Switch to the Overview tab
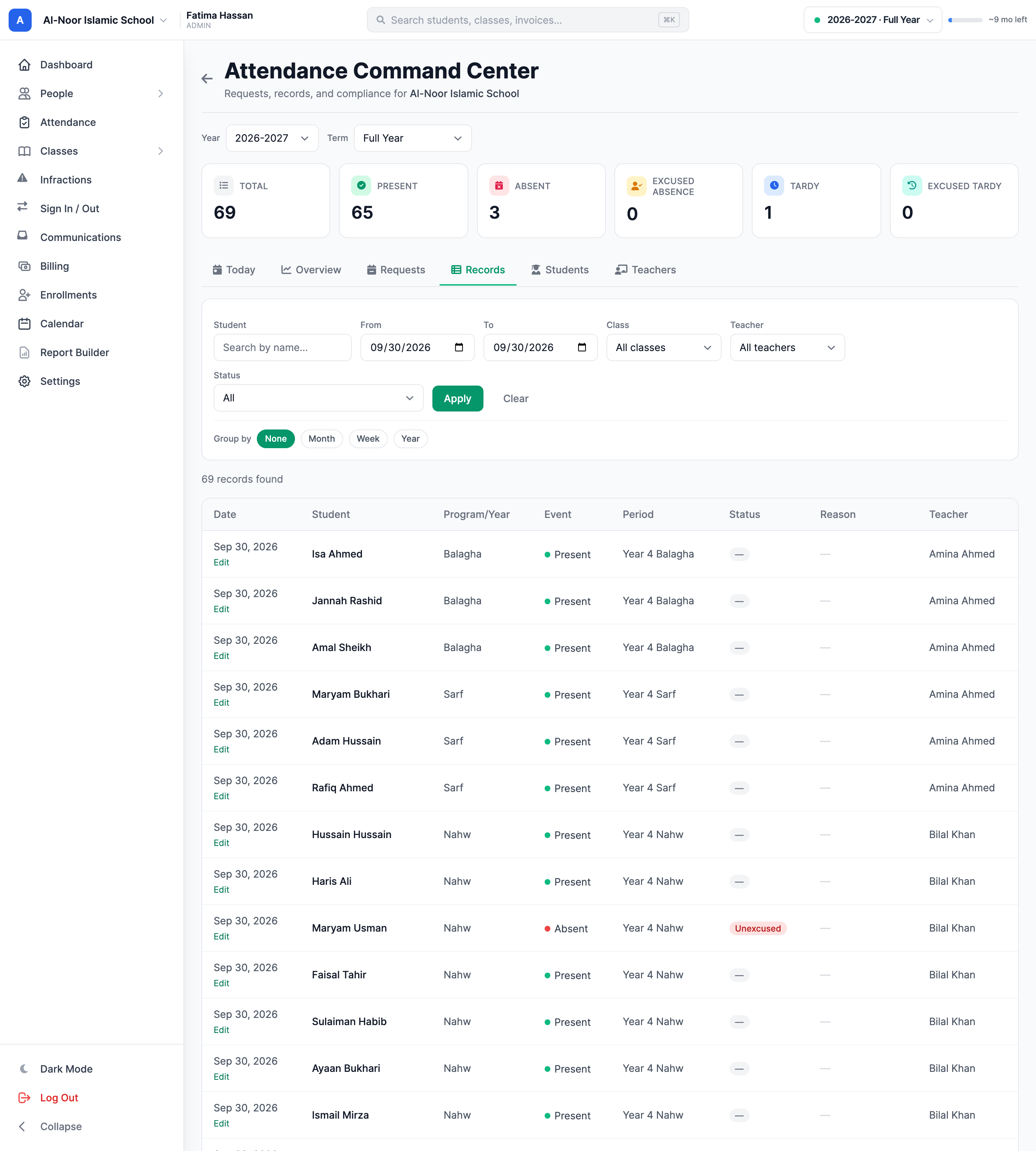 (x=311, y=270)
